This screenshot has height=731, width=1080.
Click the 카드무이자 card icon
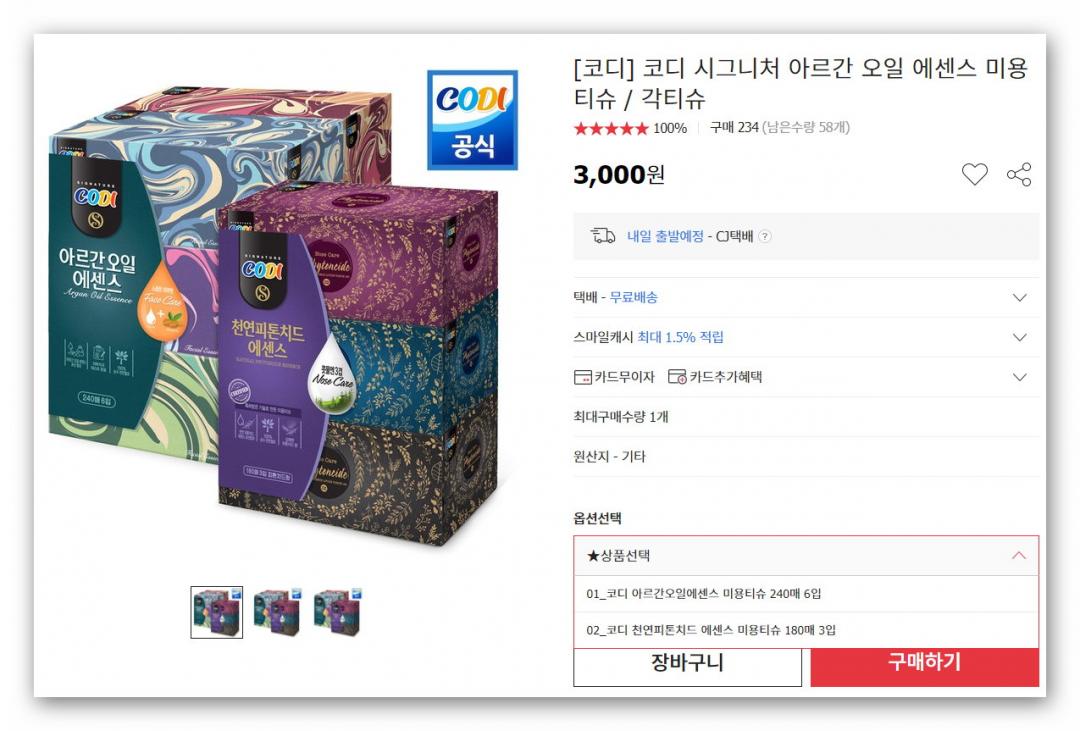click(582, 377)
